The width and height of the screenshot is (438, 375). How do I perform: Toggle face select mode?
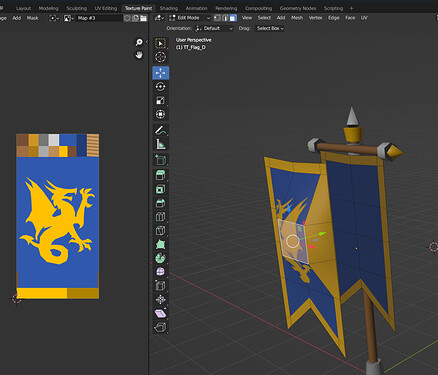coord(233,18)
